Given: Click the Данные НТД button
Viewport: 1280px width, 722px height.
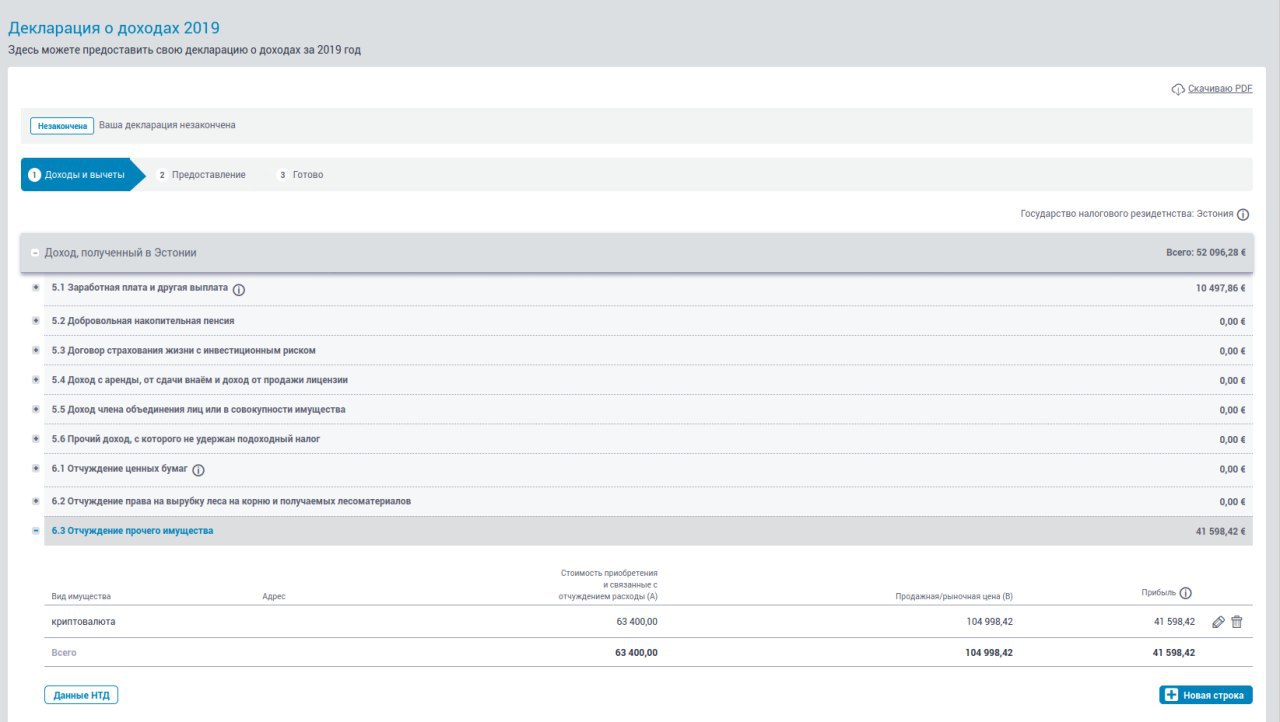Looking at the screenshot, I should [81, 695].
